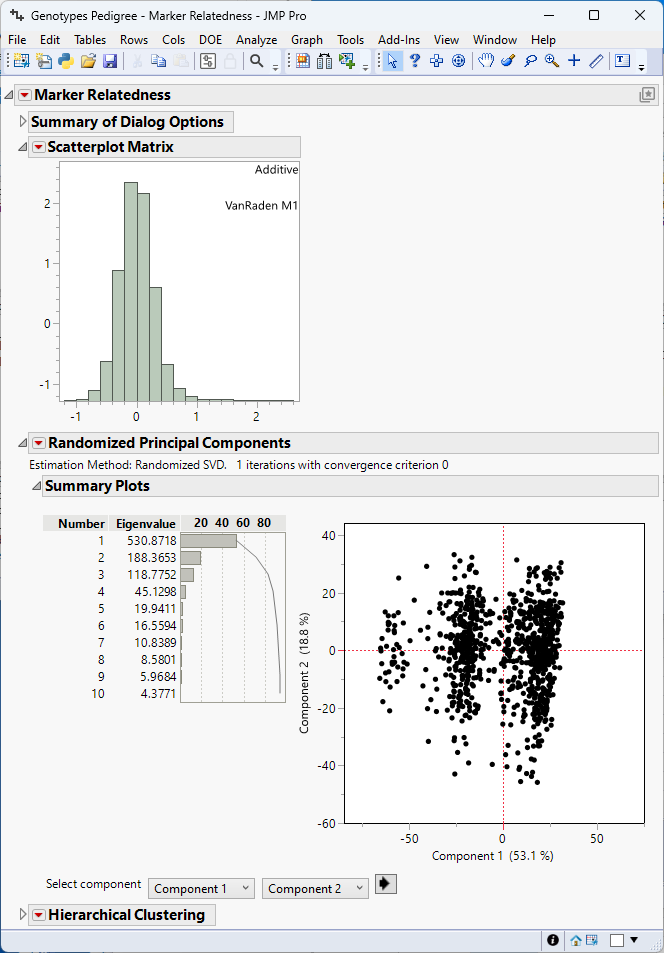Open the Add-Ins menu
664x953 pixels.
(x=399, y=40)
